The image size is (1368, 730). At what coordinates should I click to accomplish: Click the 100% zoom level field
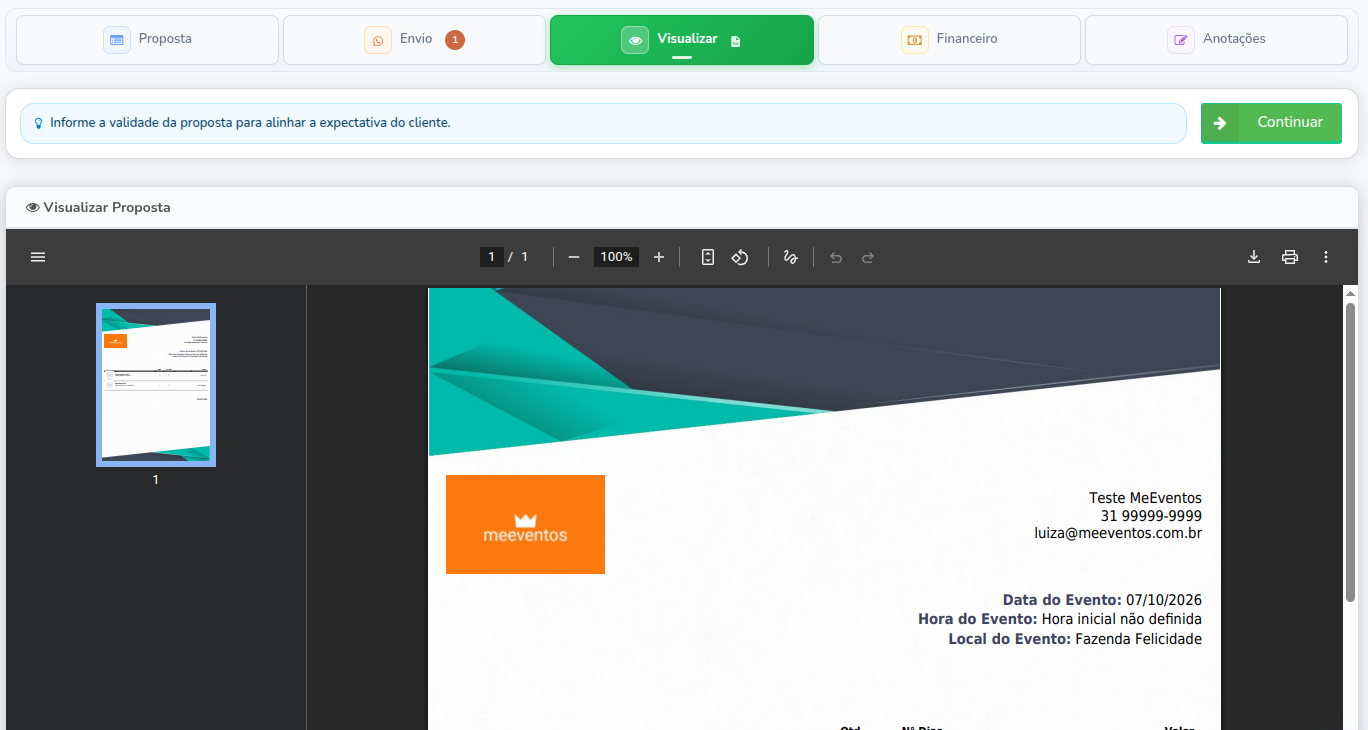(x=616, y=257)
